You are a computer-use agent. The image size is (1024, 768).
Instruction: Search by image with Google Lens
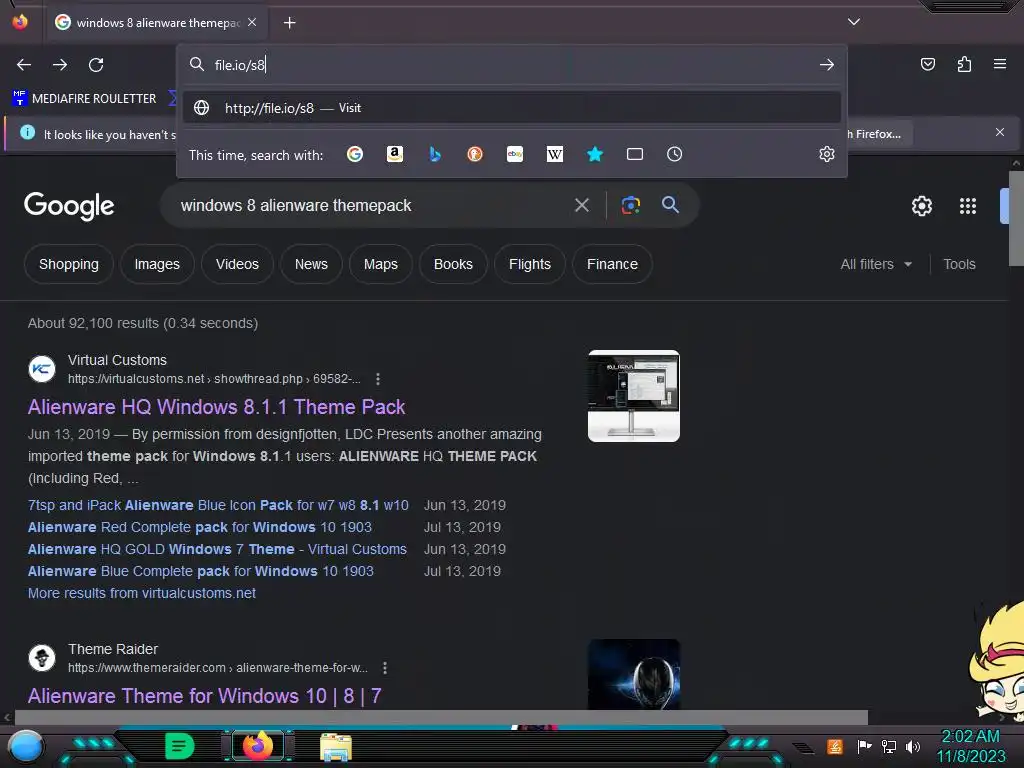pyautogui.click(x=630, y=206)
